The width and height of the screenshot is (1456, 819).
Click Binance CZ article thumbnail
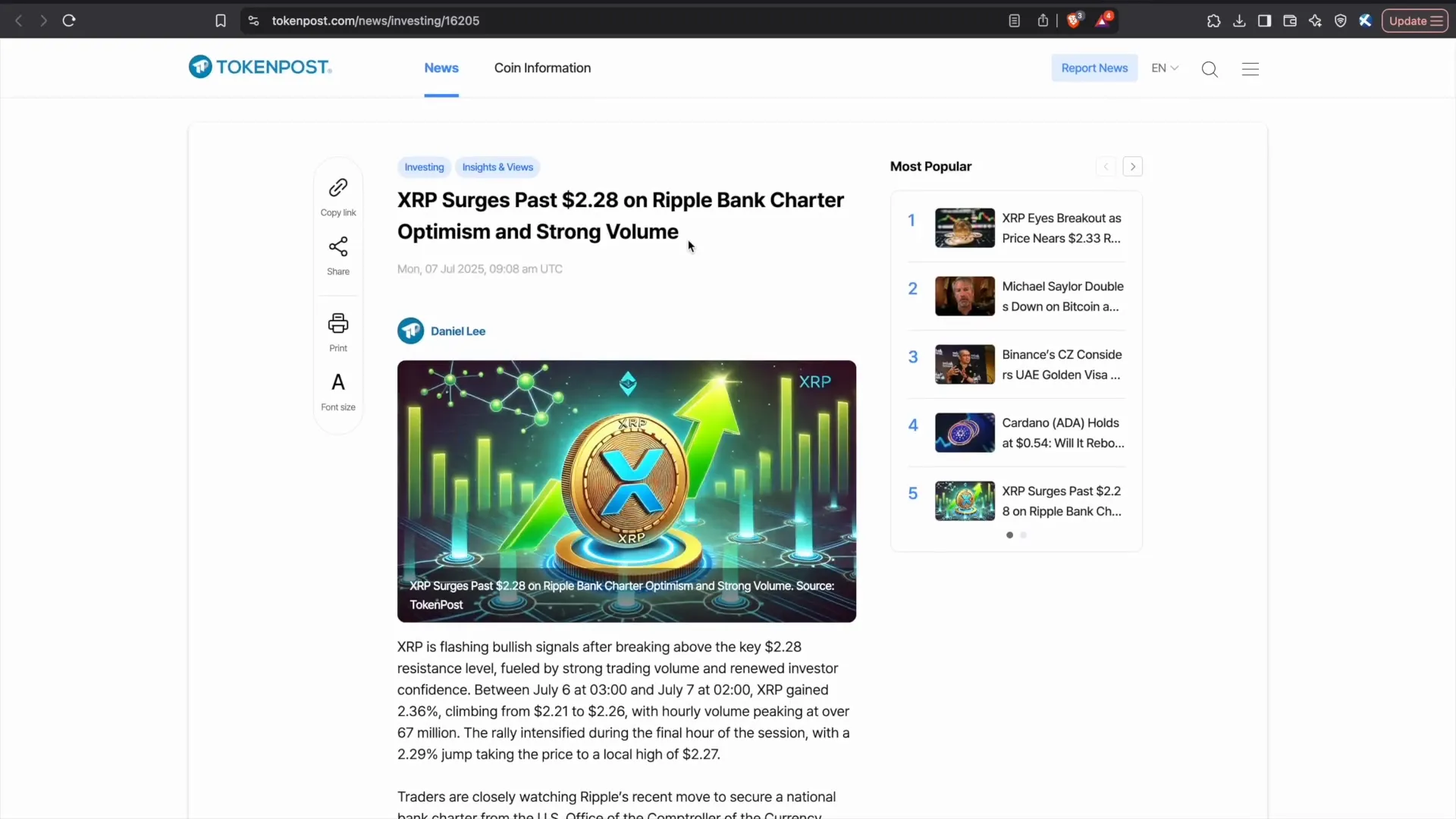[x=965, y=364]
